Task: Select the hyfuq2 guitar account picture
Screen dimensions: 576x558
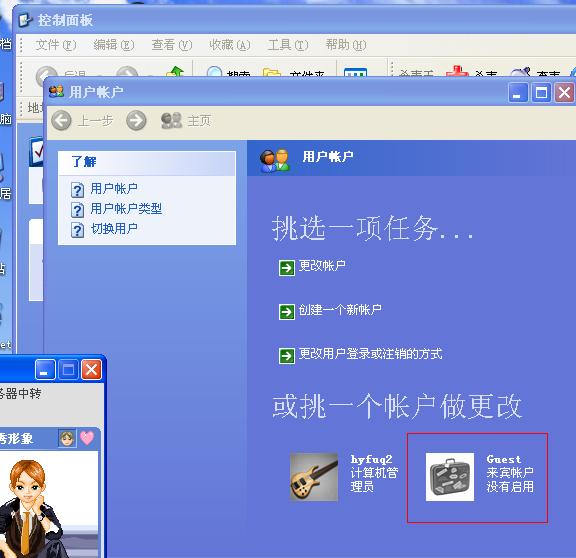Action: [x=314, y=477]
